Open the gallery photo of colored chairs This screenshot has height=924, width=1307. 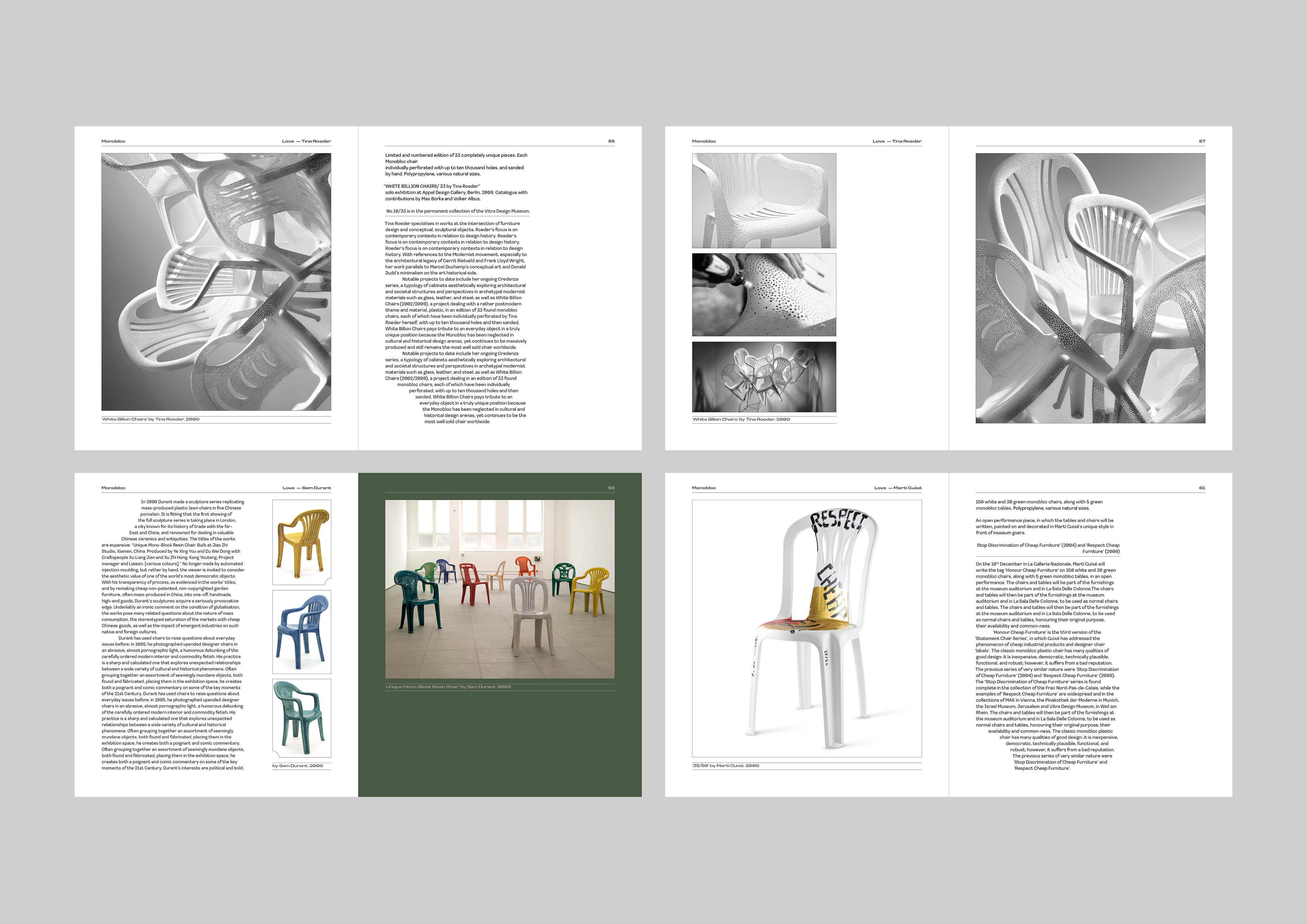[x=500, y=589]
